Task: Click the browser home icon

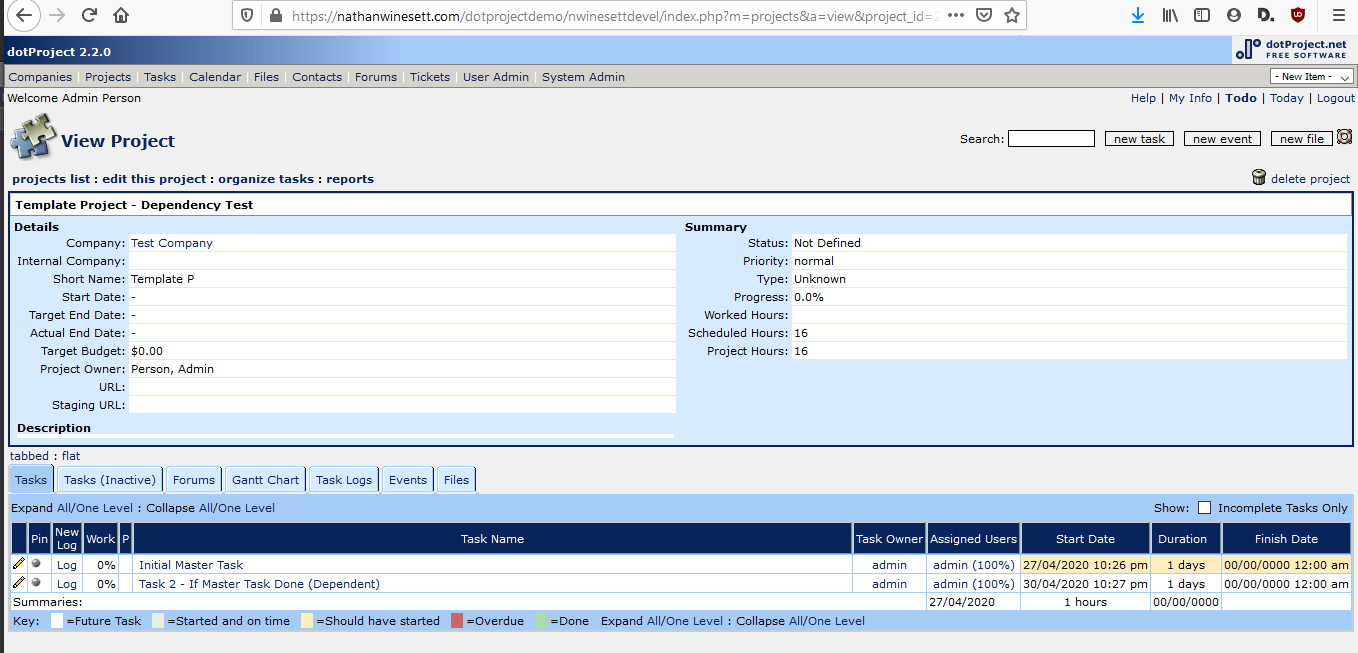Action: point(119,15)
